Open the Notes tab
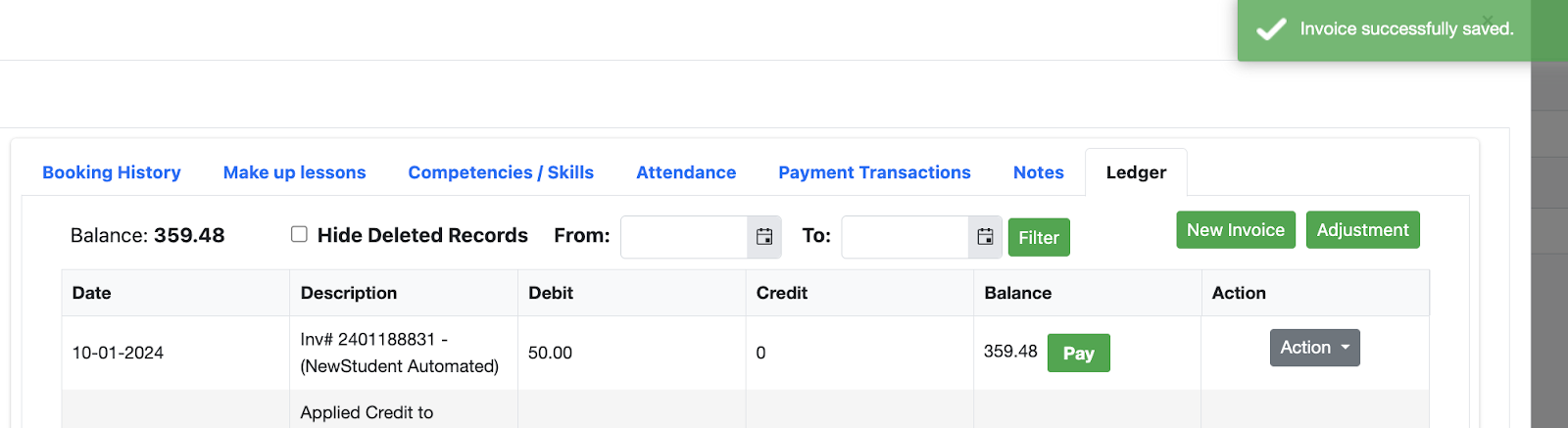Screen dimensions: 1568x428 click(x=1038, y=172)
